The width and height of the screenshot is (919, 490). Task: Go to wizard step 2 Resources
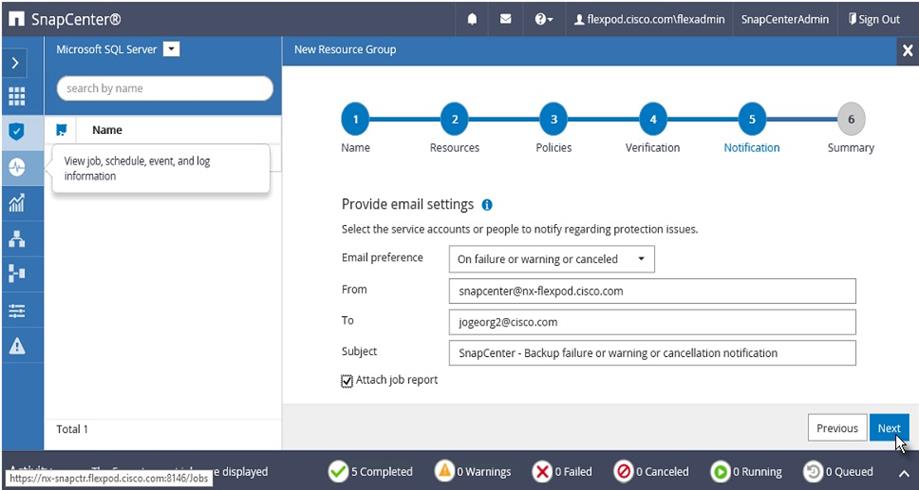pos(454,119)
